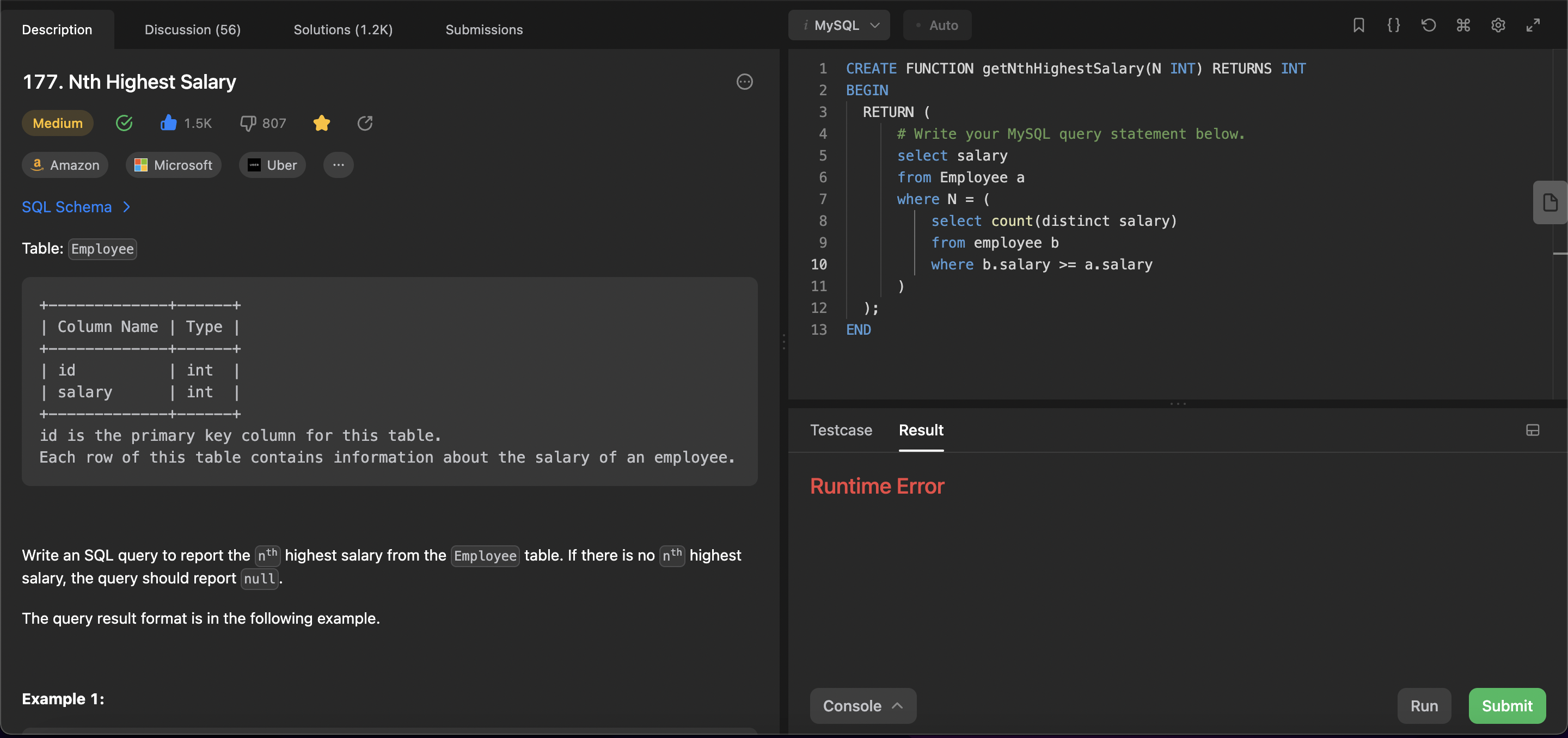Click the 'RETURN (' code line
Image resolution: width=1568 pixels, height=738 pixels.
896,112
